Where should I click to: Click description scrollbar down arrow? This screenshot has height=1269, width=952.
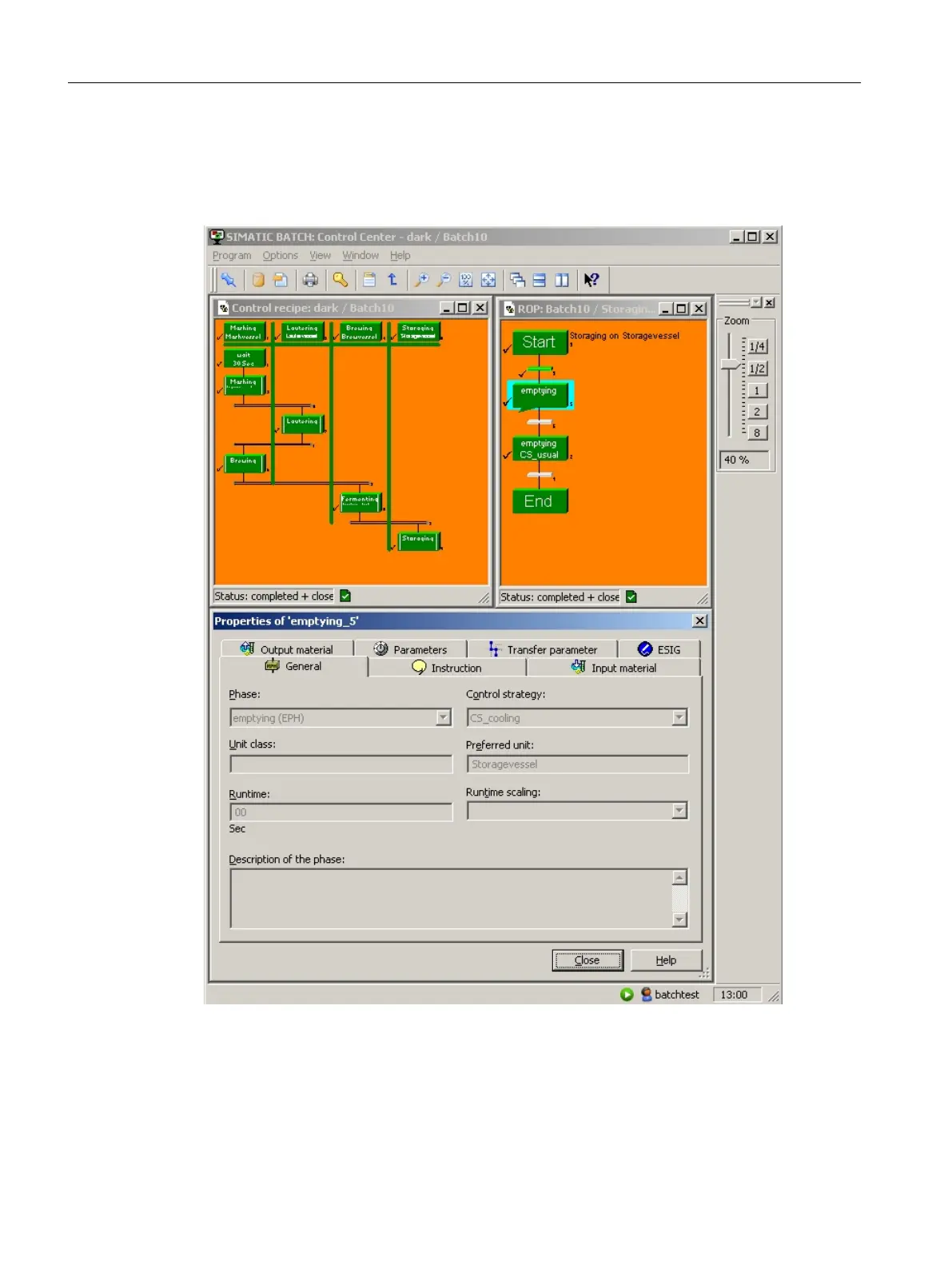(679, 920)
